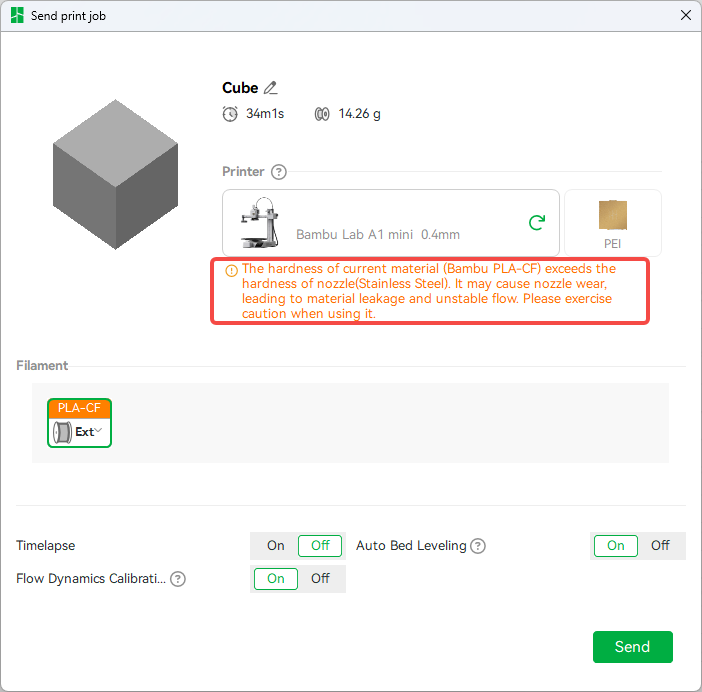Viewport: 702px width, 692px height.
Task: Set Auto Bed Leveling to On
Action: coord(616,546)
